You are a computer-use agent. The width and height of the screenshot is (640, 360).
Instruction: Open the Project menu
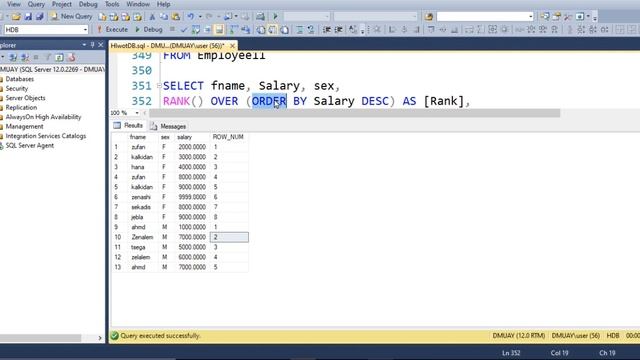(62, 4)
